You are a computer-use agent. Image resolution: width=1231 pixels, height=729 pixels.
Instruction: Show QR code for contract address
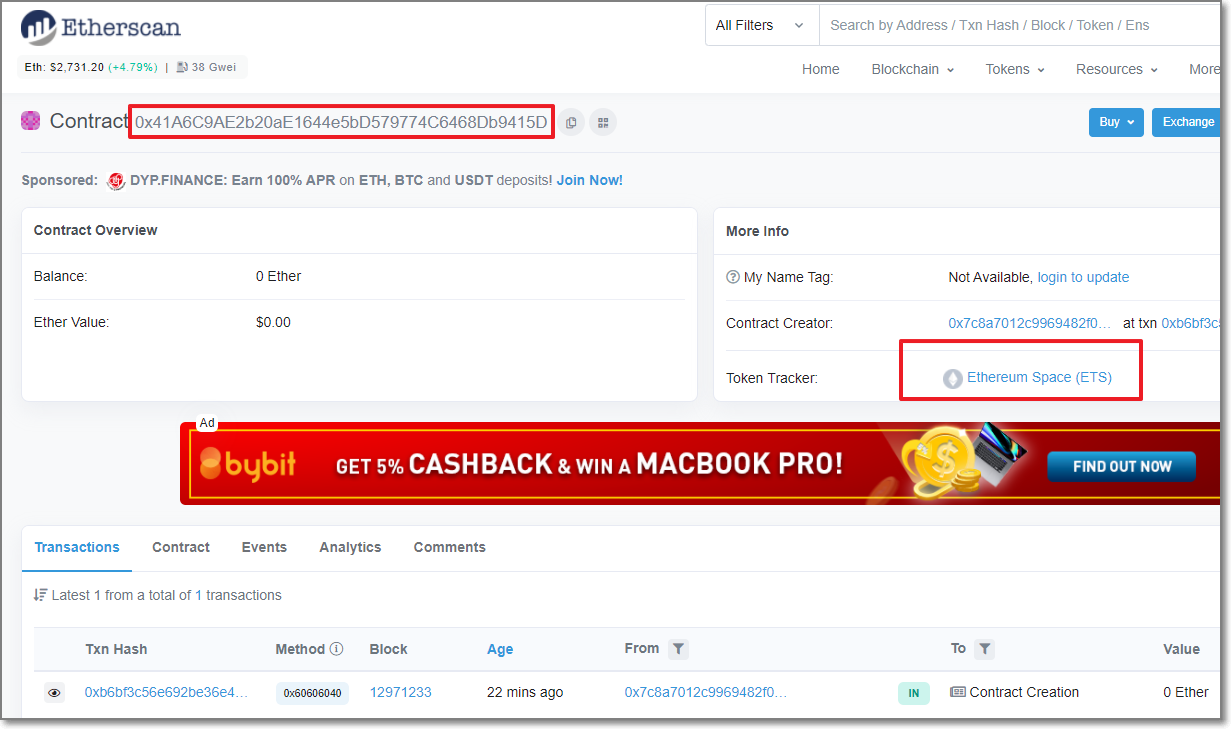tap(603, 122)
